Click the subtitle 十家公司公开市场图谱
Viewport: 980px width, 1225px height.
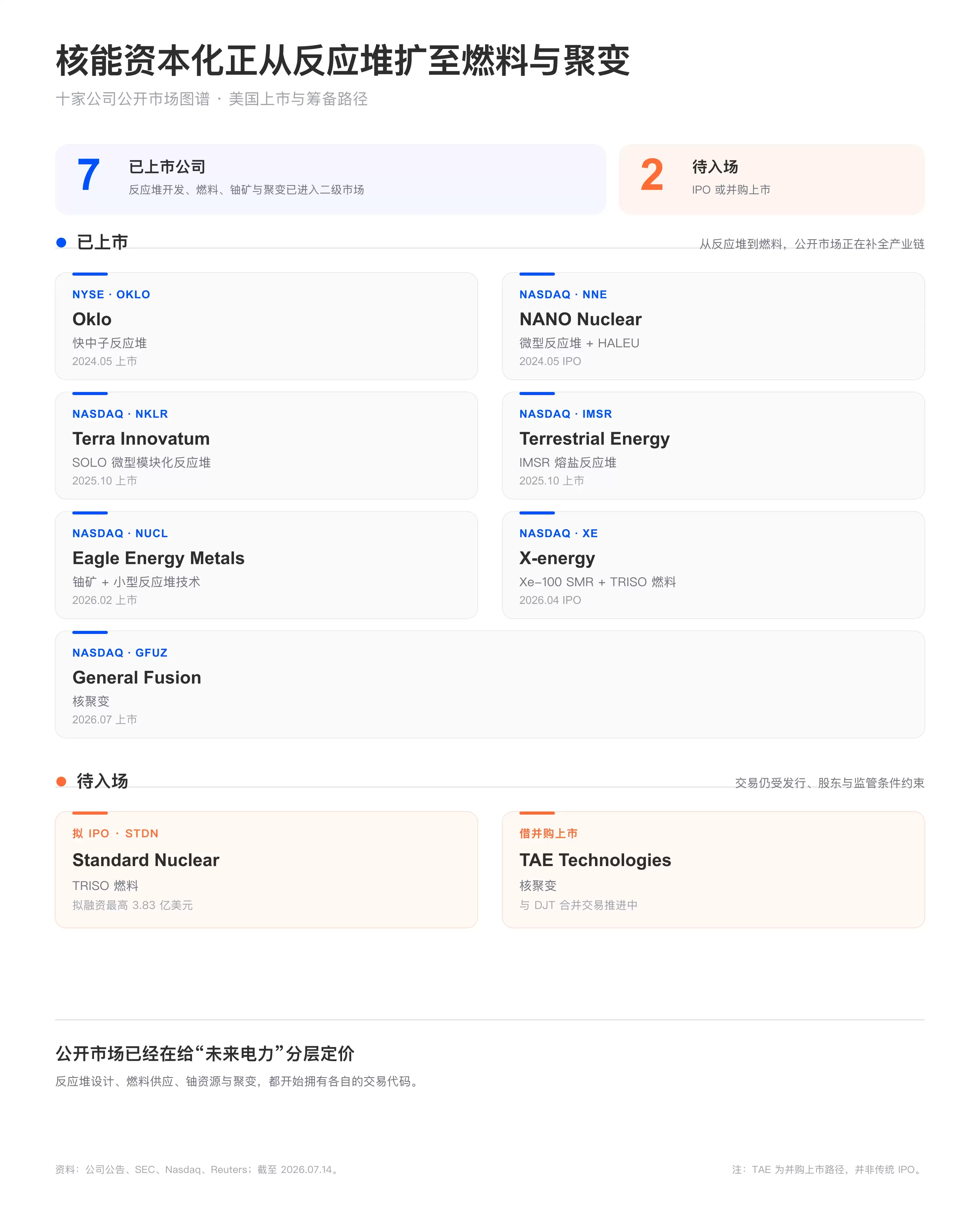[133, 99]
